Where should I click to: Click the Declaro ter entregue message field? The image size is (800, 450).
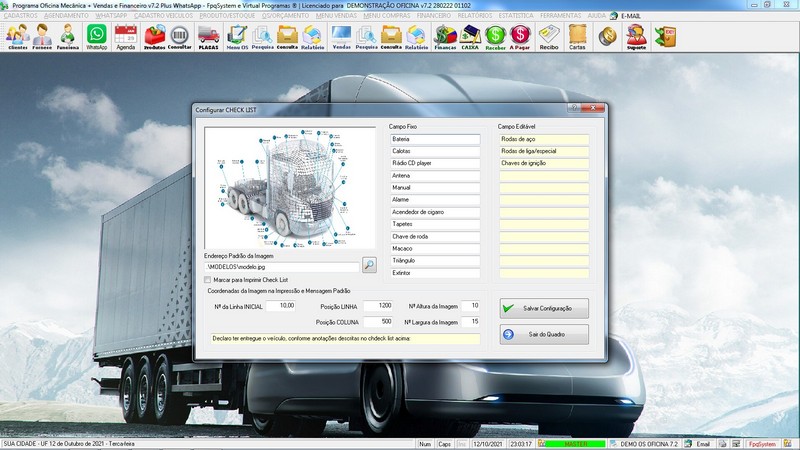click(x=345, y=338)
